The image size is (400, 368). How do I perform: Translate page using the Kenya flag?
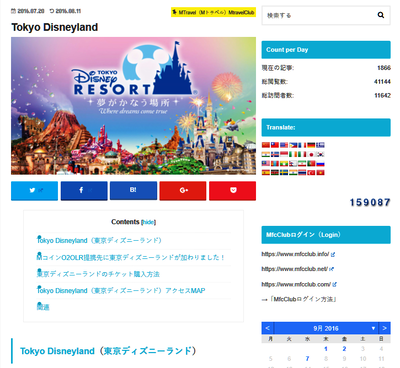pos(275,172)
